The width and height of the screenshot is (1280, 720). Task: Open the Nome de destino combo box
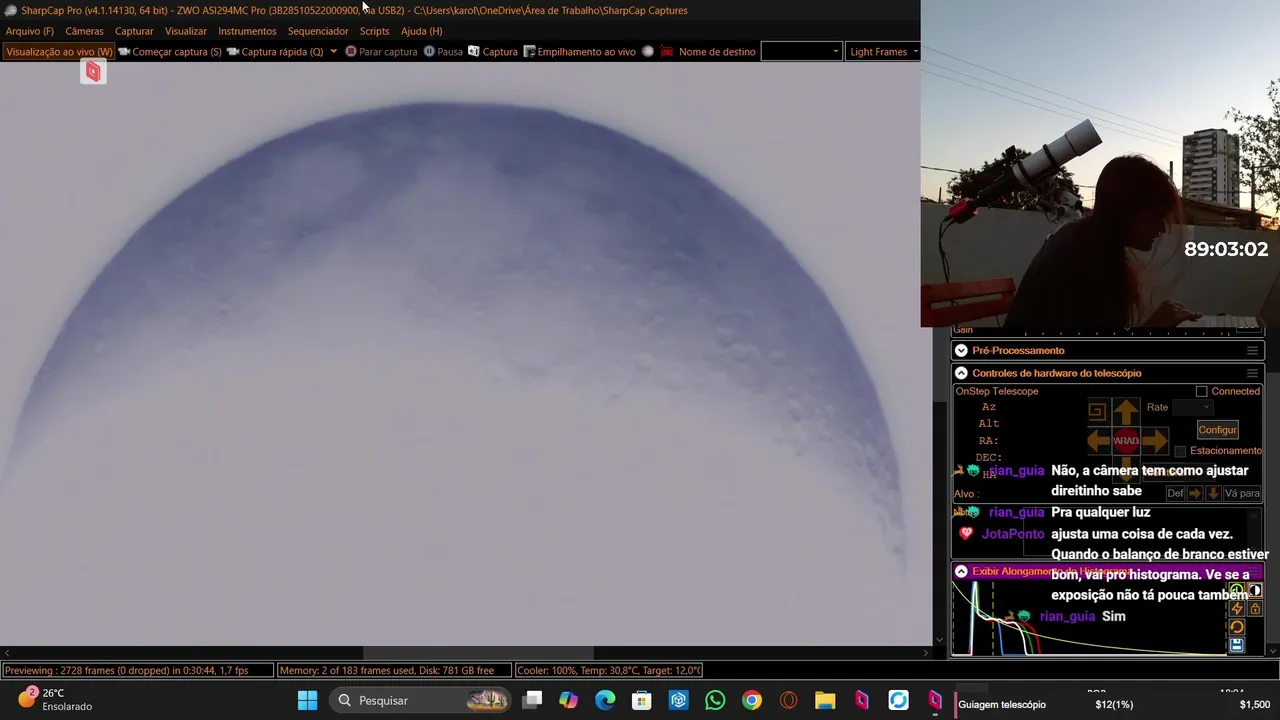pyautogui.click(x=801, y=52)
